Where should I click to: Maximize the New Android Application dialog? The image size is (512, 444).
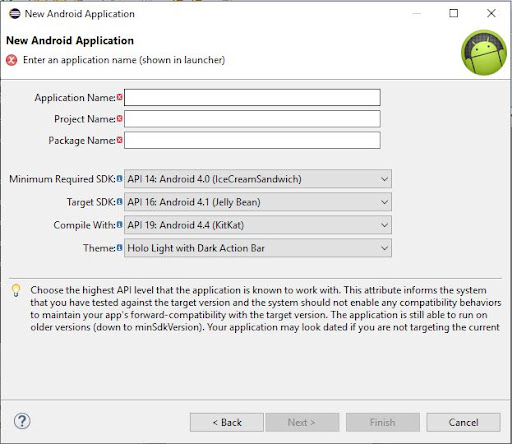point(454,13)
